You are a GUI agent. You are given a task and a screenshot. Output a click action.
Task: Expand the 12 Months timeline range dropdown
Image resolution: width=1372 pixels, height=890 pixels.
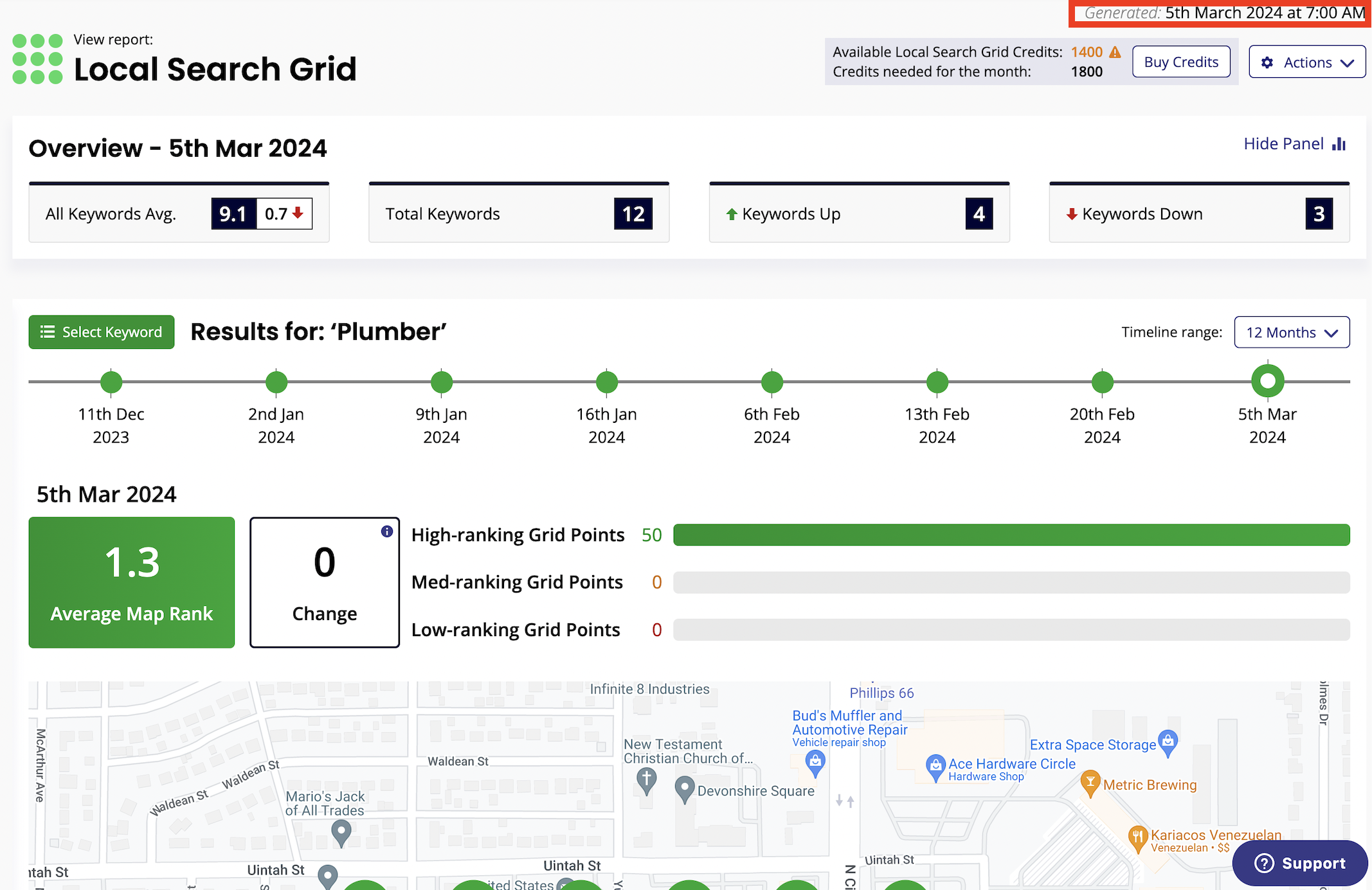[x=1291, y=332]
